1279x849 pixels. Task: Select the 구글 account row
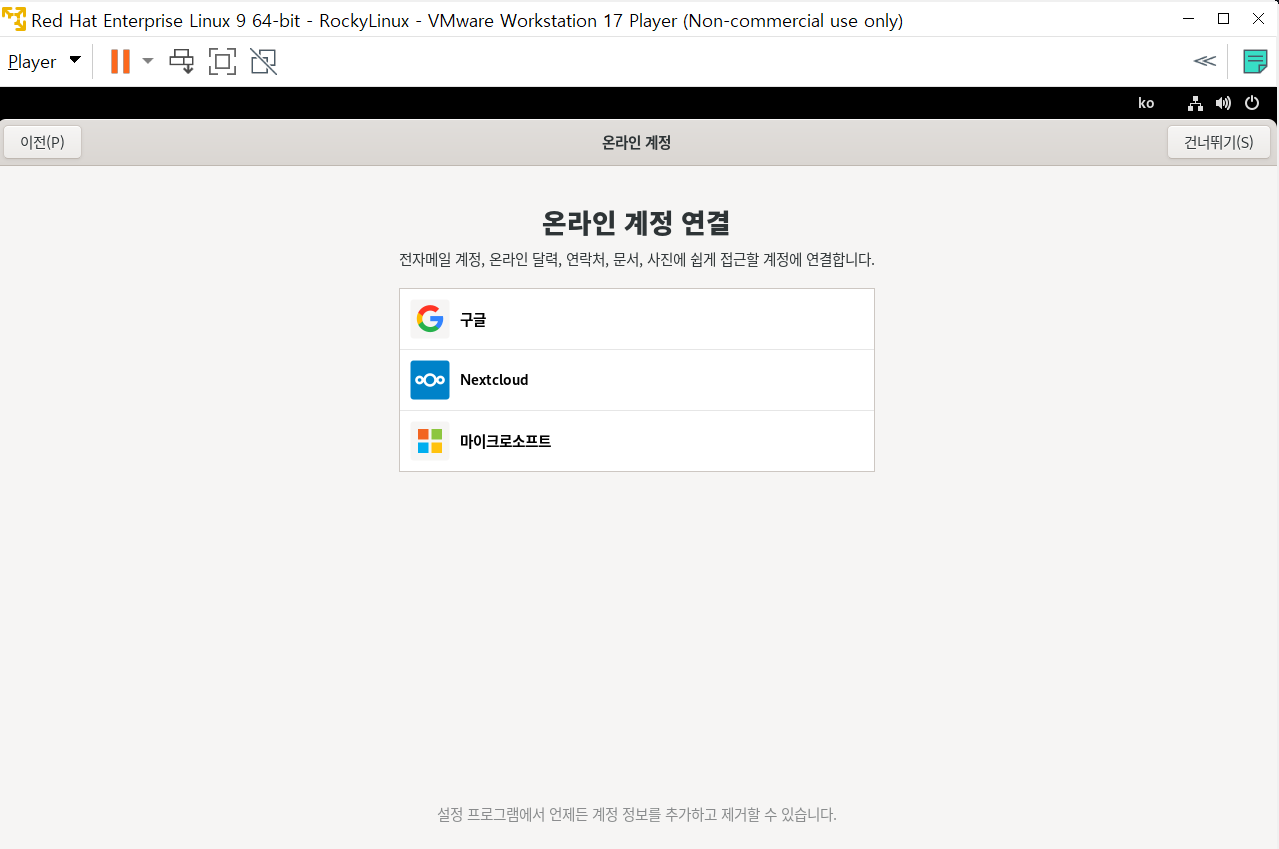[x=637, y=319]
